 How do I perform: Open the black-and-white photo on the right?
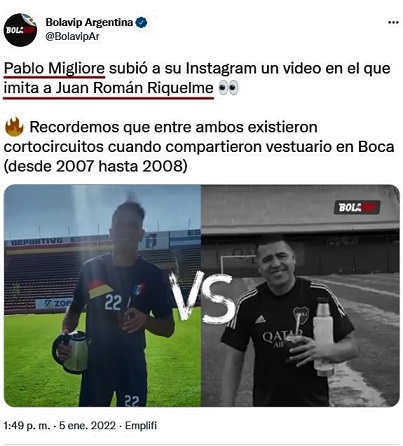click(300, 295)
